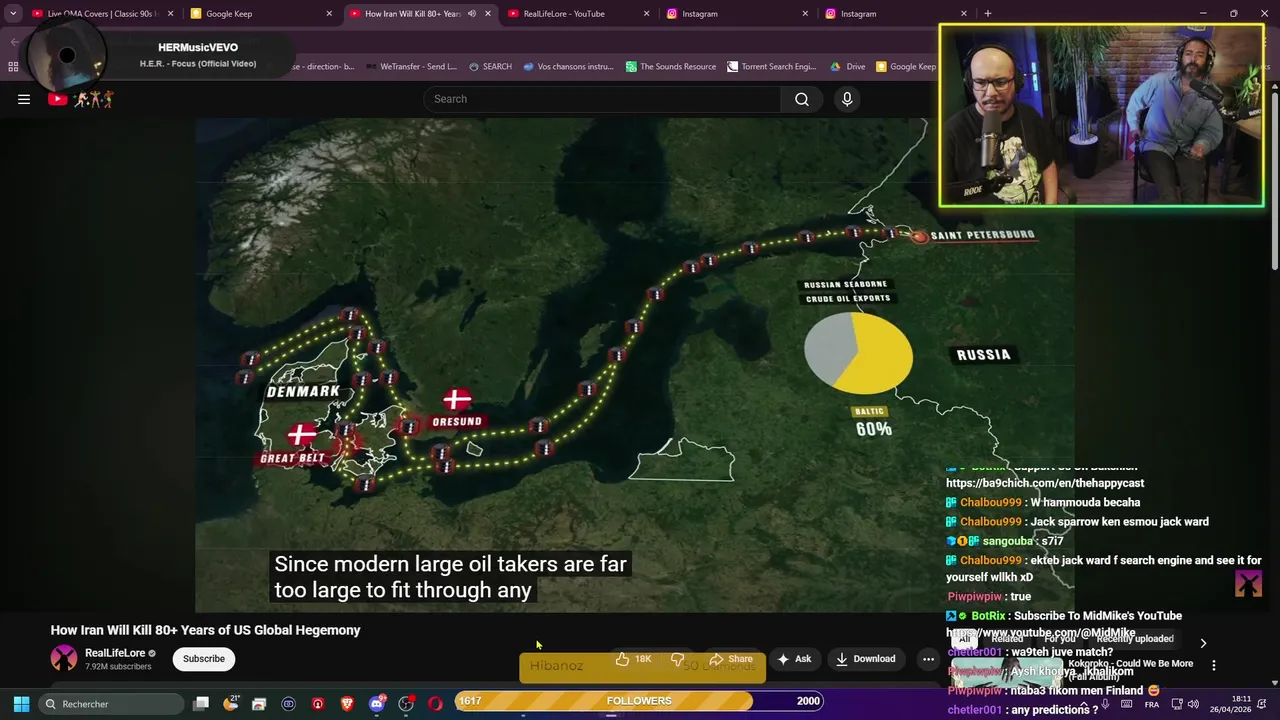The width and height of the screenshot is (1280, 720).
Task: Open the more actions three-dot menu
Action: (928, 659)
